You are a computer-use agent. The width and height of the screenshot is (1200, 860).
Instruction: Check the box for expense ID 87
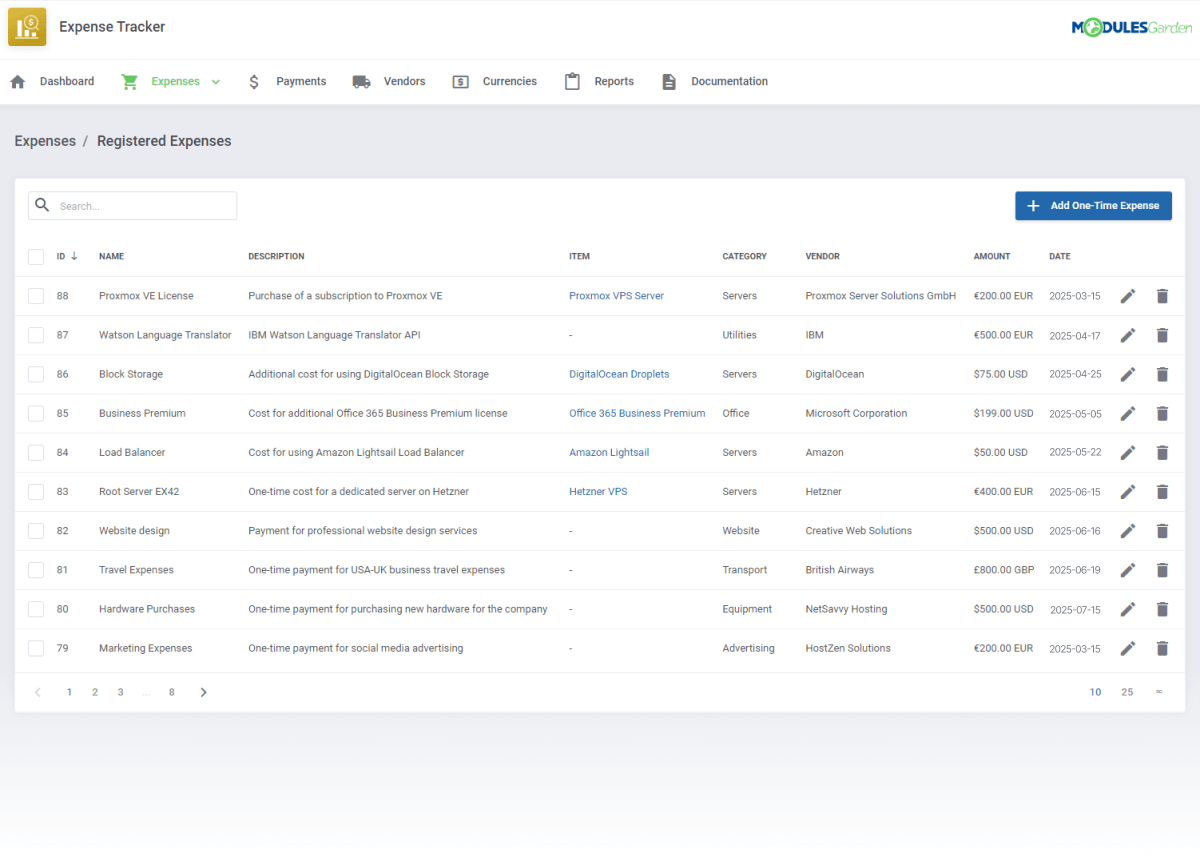[36, 335]
